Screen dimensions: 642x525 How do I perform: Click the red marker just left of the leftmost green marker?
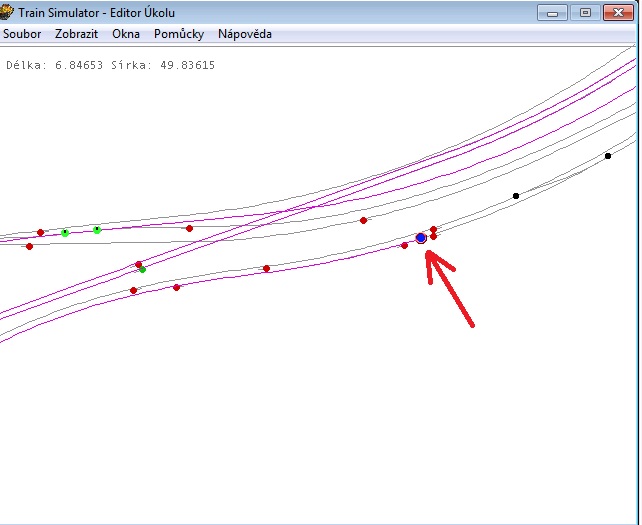point(41,232)
